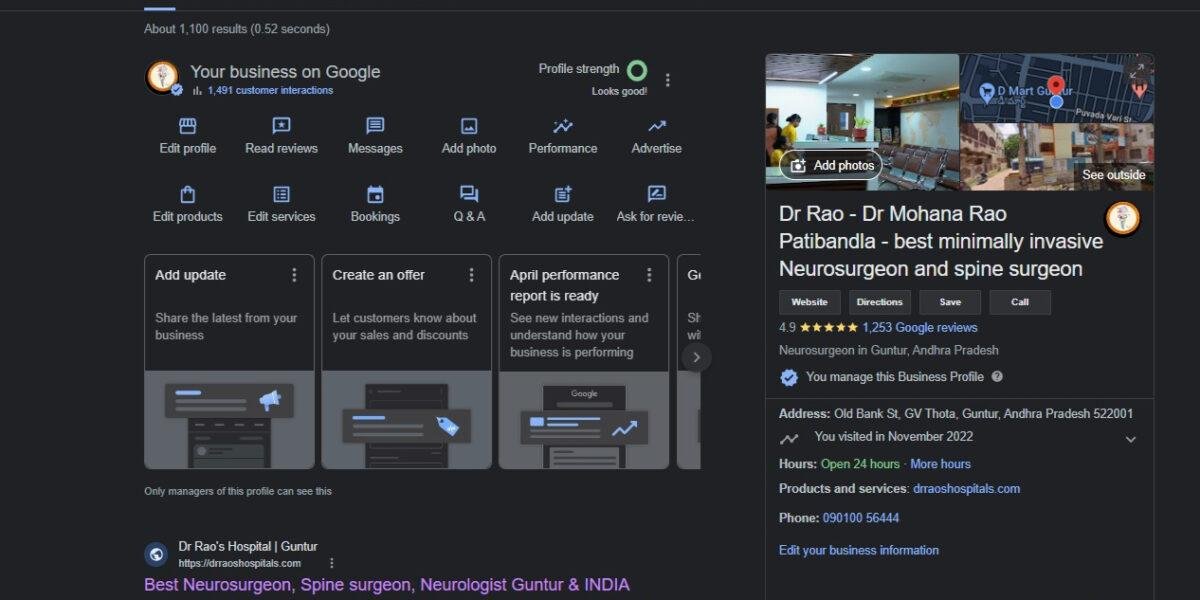Click Your business on Google heading
Screen dimensions: 1200x600
tap(285, 72)
